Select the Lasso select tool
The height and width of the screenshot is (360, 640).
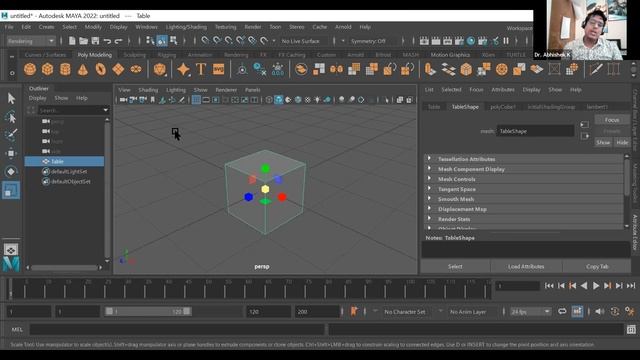pyautogui.click(x=11, y=117)
